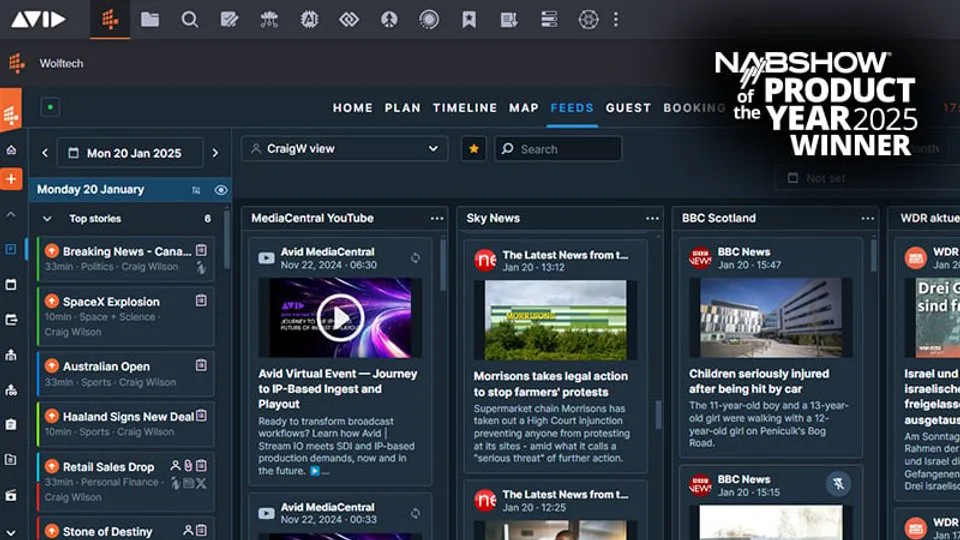Open the Wolftech app in the top bar
The image size is (960, 540).
pos(110,20)
